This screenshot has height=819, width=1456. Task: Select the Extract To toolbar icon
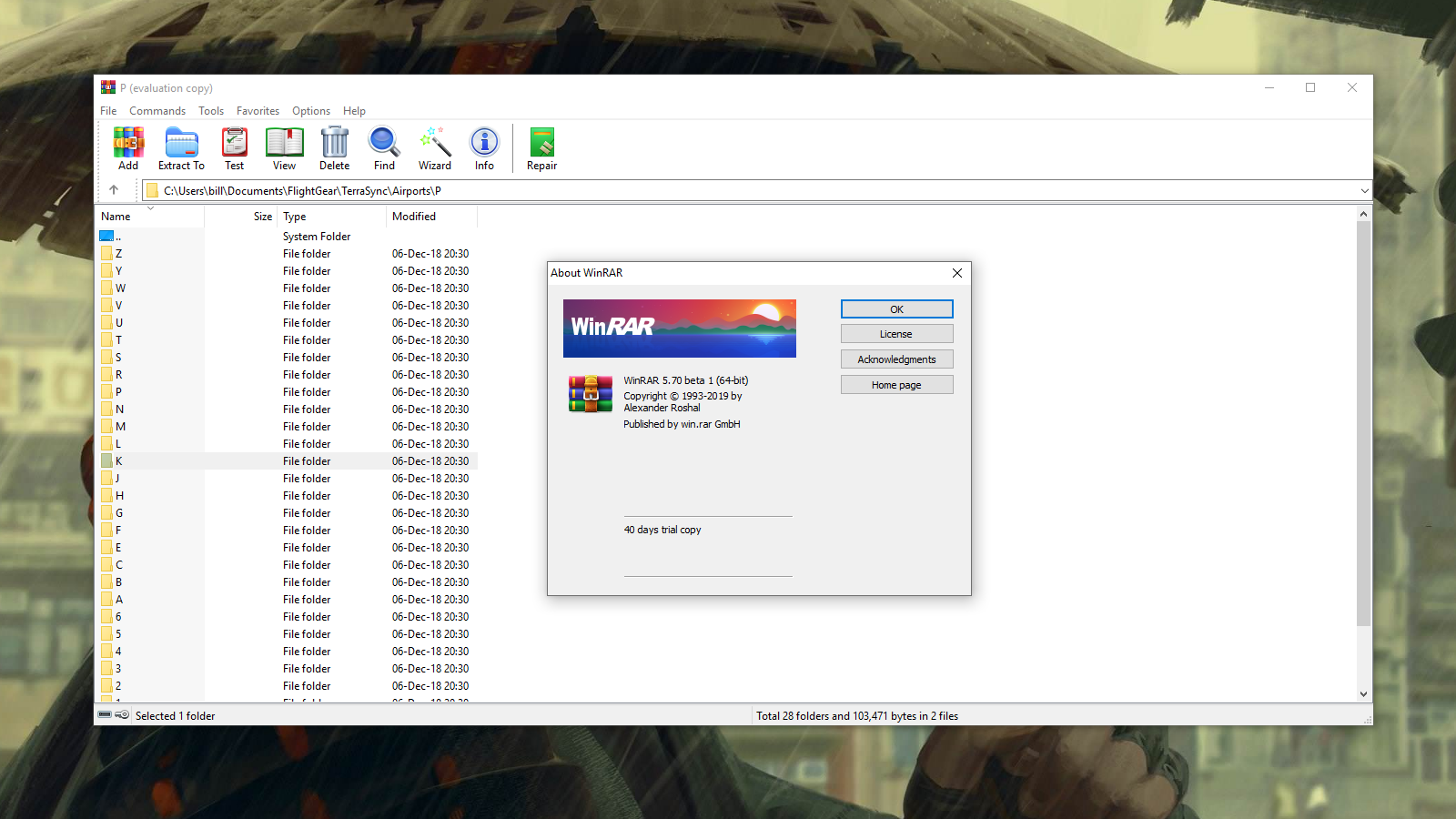tap(181, 143)
